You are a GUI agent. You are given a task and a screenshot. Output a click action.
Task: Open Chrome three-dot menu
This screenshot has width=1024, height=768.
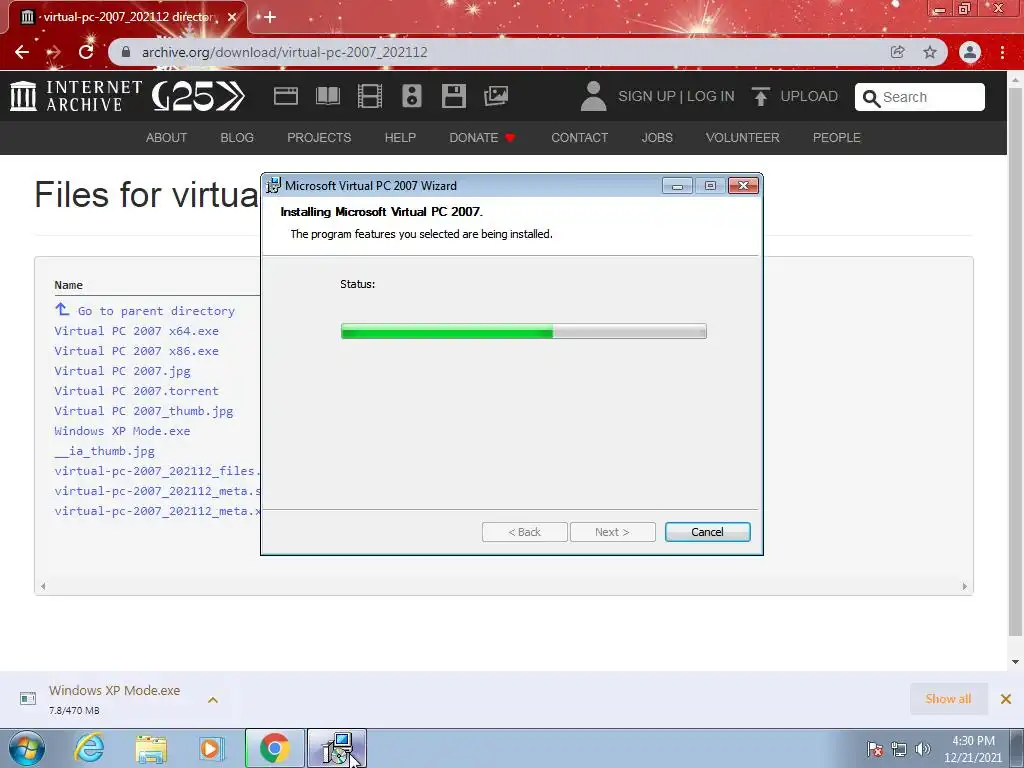pos(1002,52)
